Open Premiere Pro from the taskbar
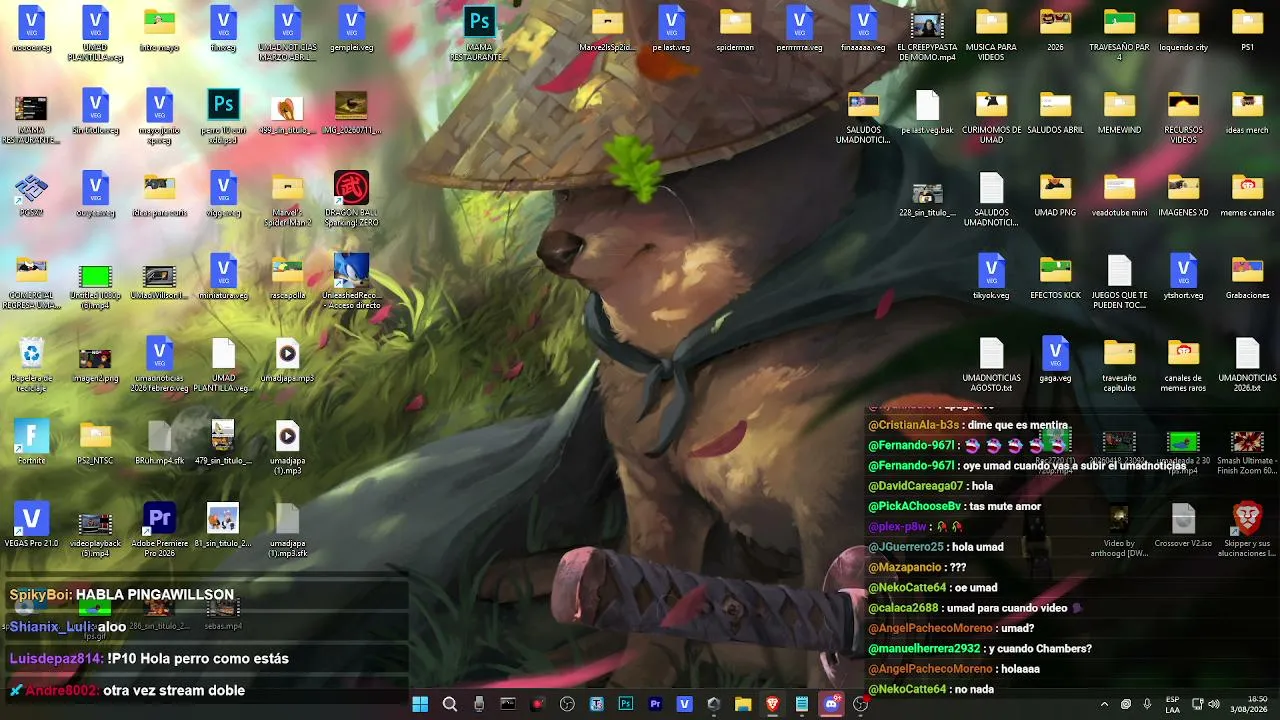This screenshot has height=720, width=1280. coord(655,704)
